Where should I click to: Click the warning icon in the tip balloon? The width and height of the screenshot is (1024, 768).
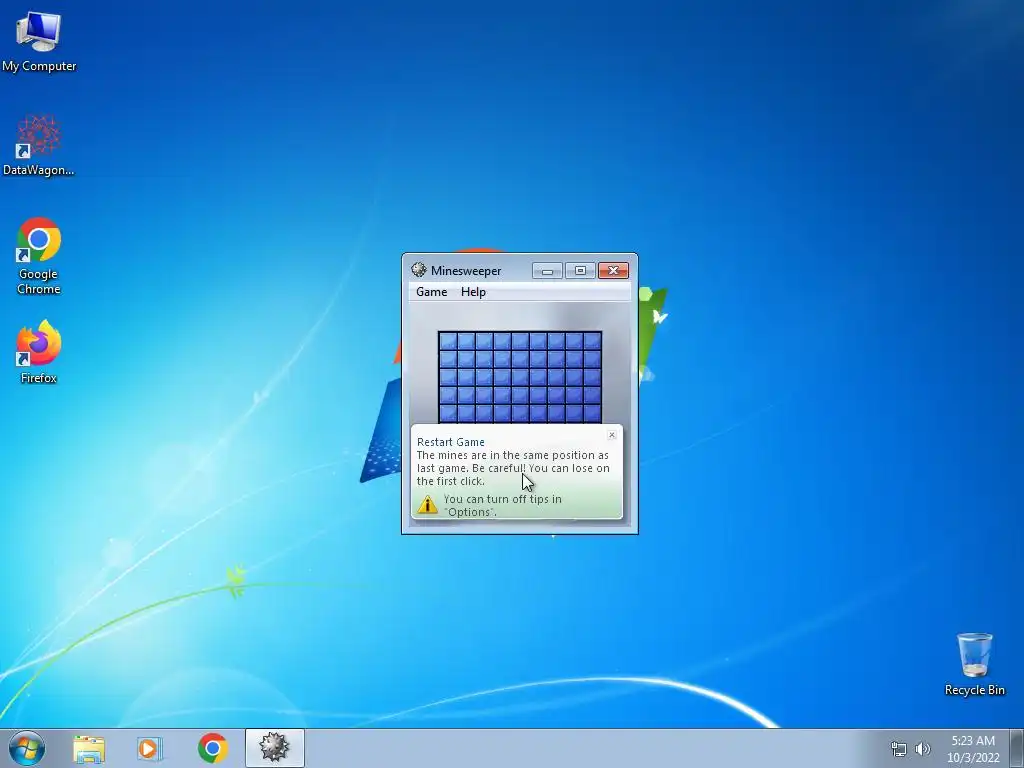pos(427,504)
